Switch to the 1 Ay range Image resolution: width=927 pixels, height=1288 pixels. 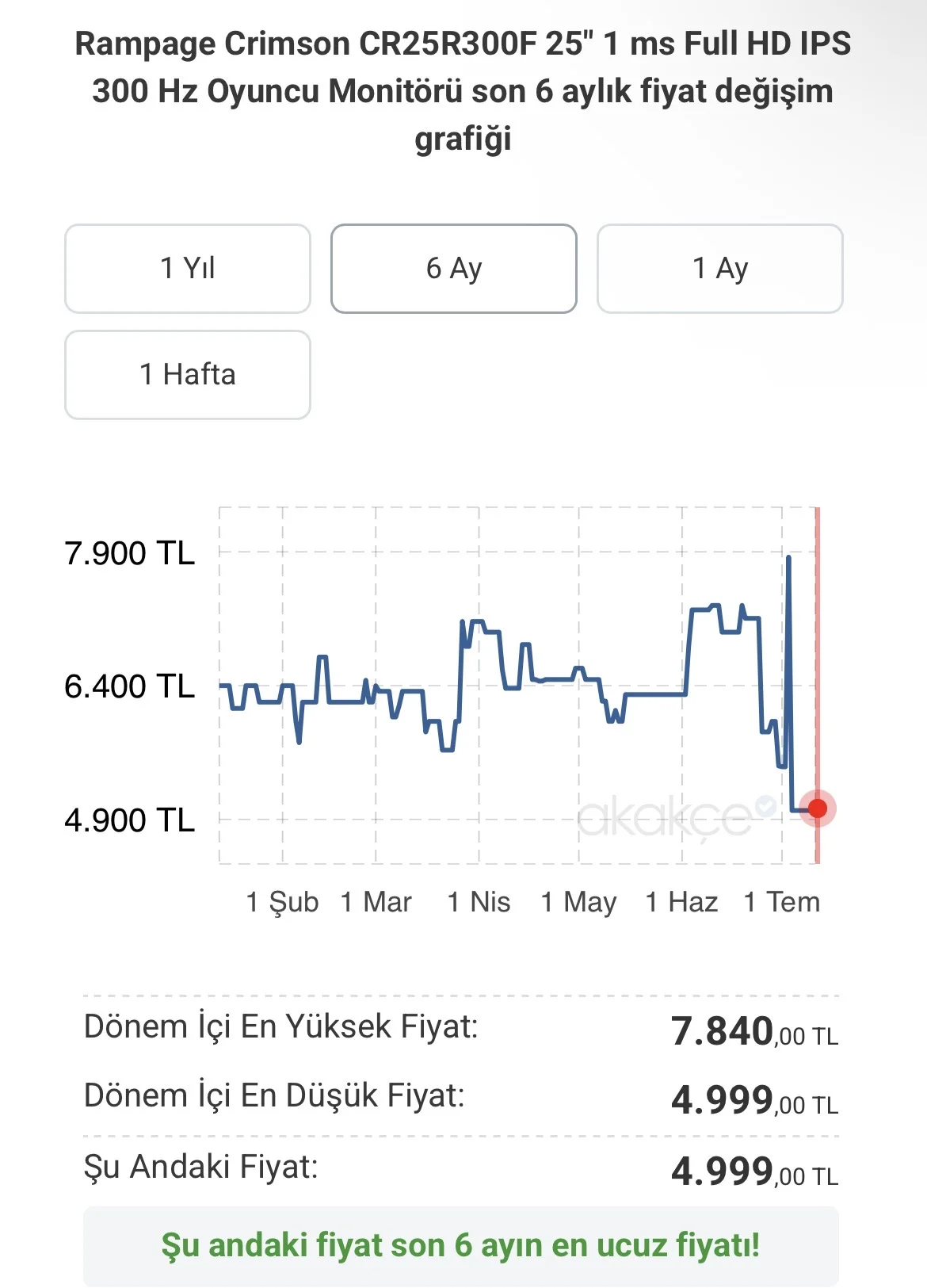[x=720, y=269]
